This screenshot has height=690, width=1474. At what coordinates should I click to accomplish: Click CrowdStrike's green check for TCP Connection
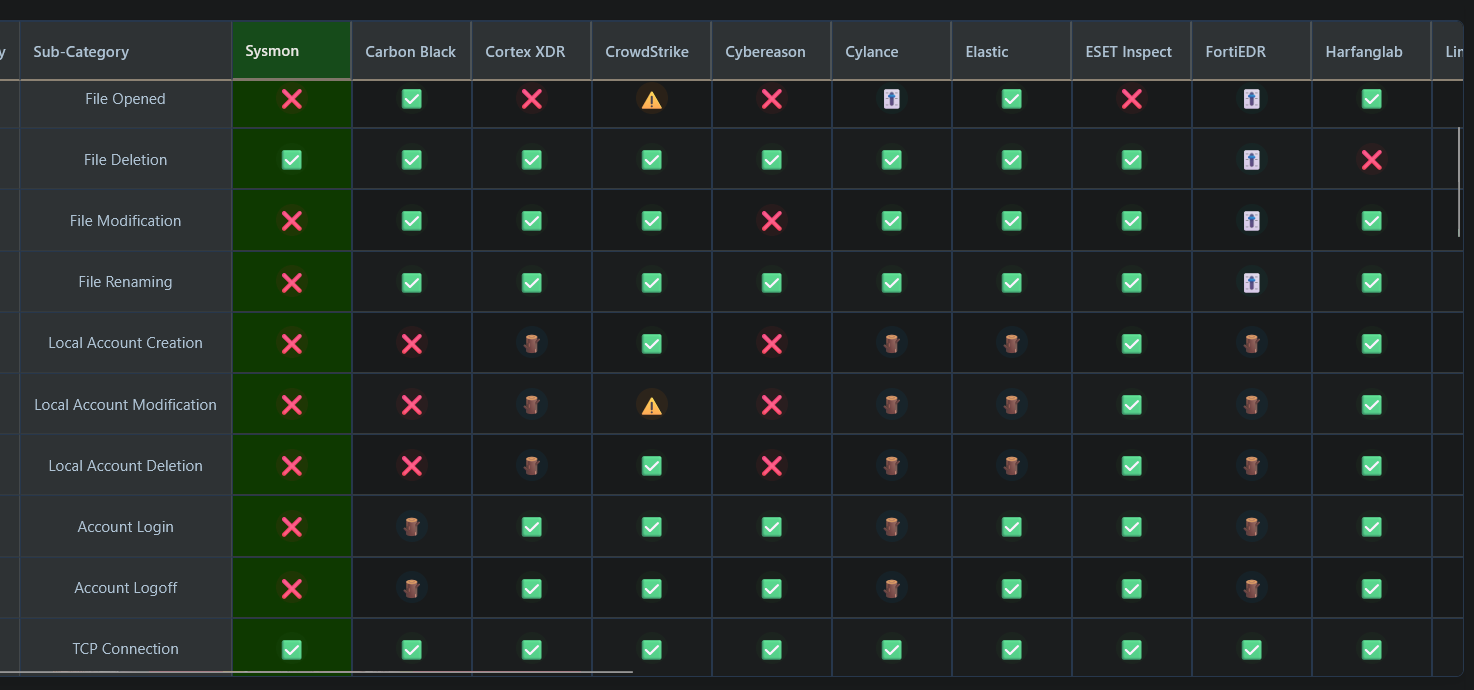652,650
